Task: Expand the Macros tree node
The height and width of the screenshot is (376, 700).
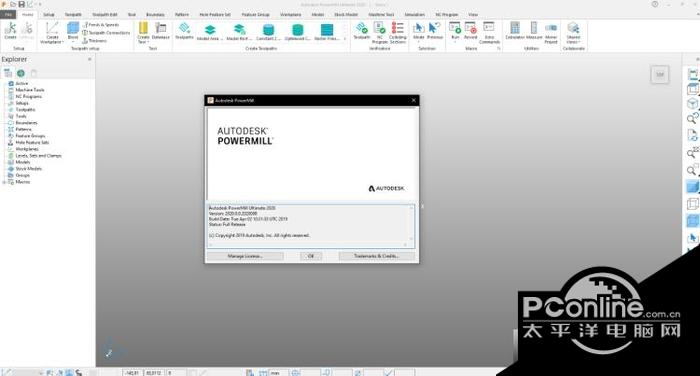Action: [x=4, y=182]
